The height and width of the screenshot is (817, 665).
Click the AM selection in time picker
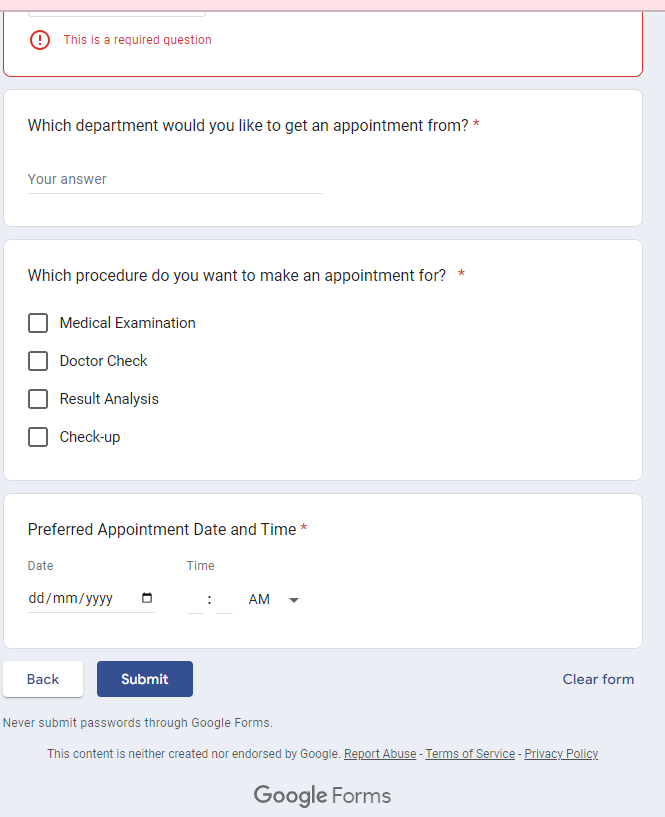click(260, 600)
